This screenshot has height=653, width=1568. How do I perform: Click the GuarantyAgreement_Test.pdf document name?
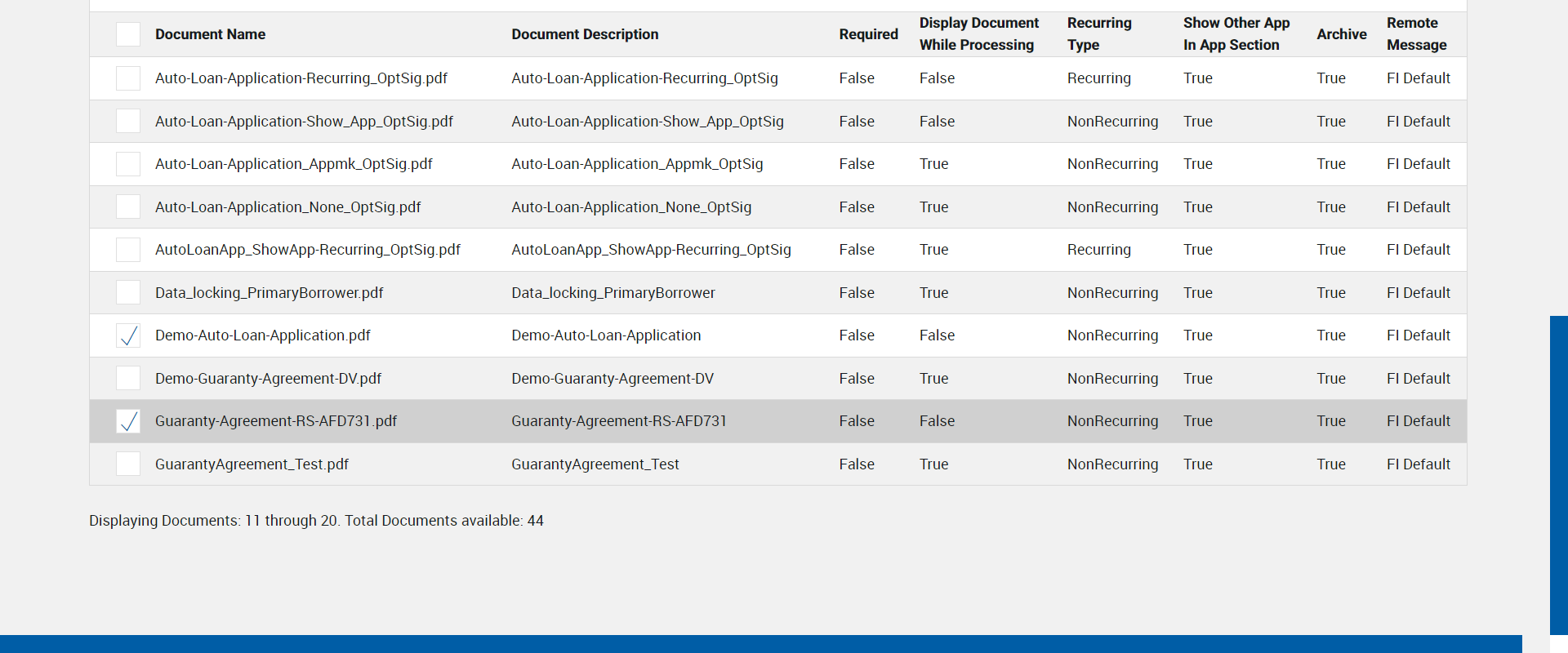click(x=252, y=464)
